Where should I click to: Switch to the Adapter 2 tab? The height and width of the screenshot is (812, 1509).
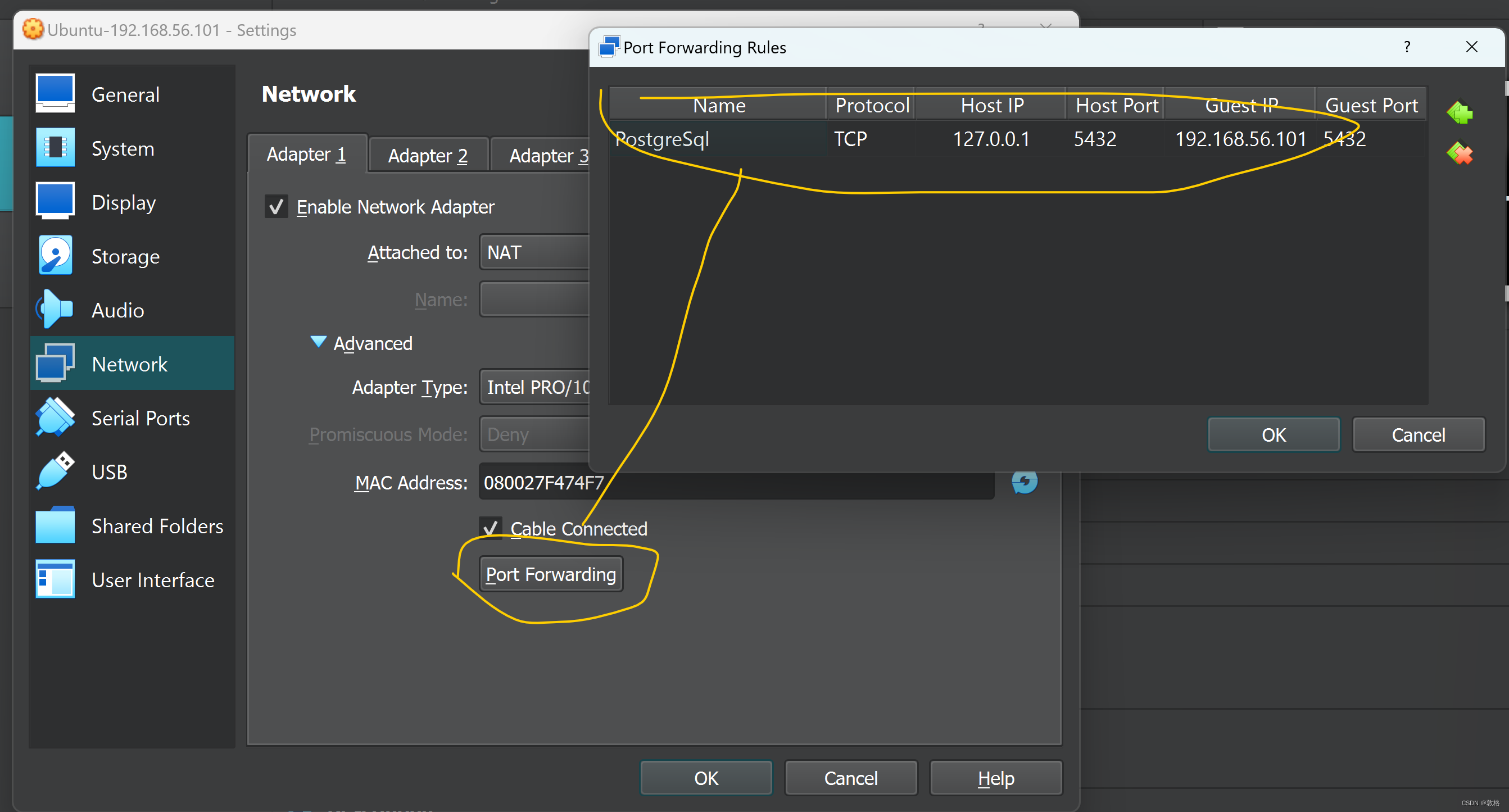[x=428, y=156]
